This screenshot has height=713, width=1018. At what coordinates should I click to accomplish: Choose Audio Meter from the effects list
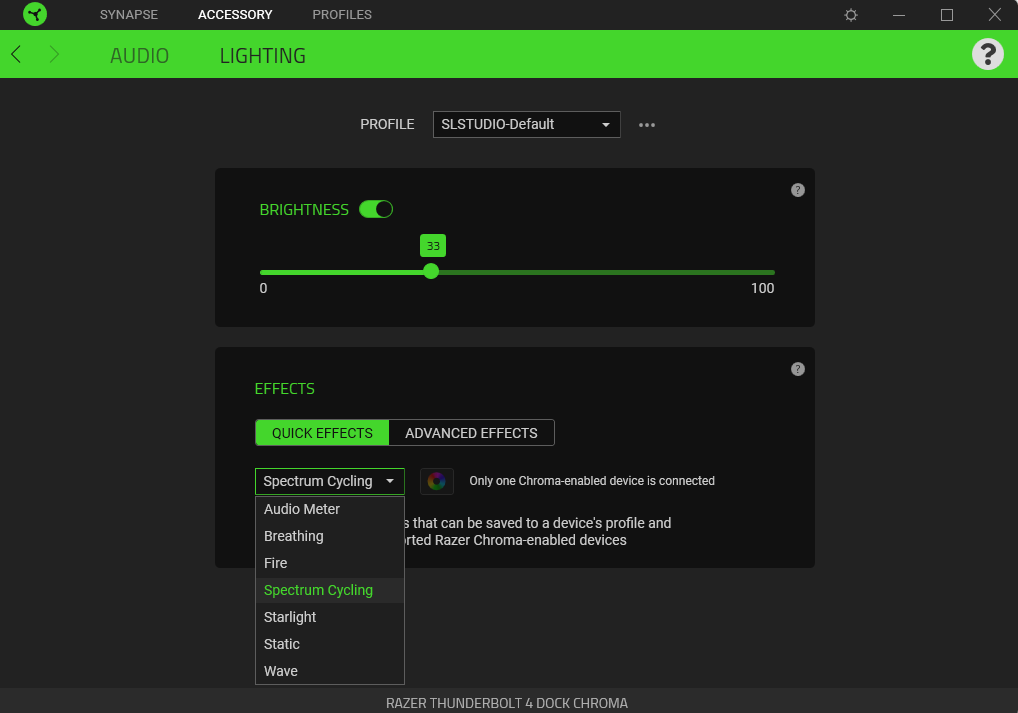point(330,509)
